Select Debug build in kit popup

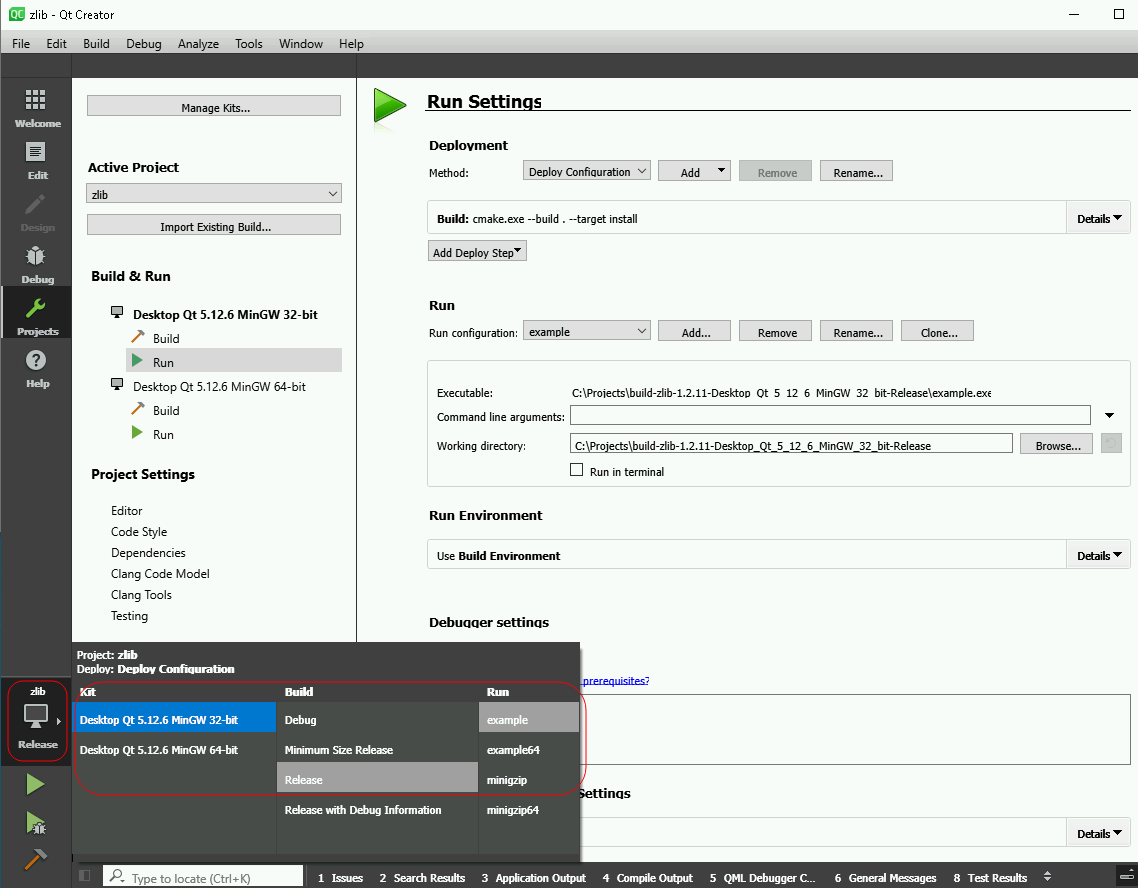pyautogui.click(x=377, y=719)
